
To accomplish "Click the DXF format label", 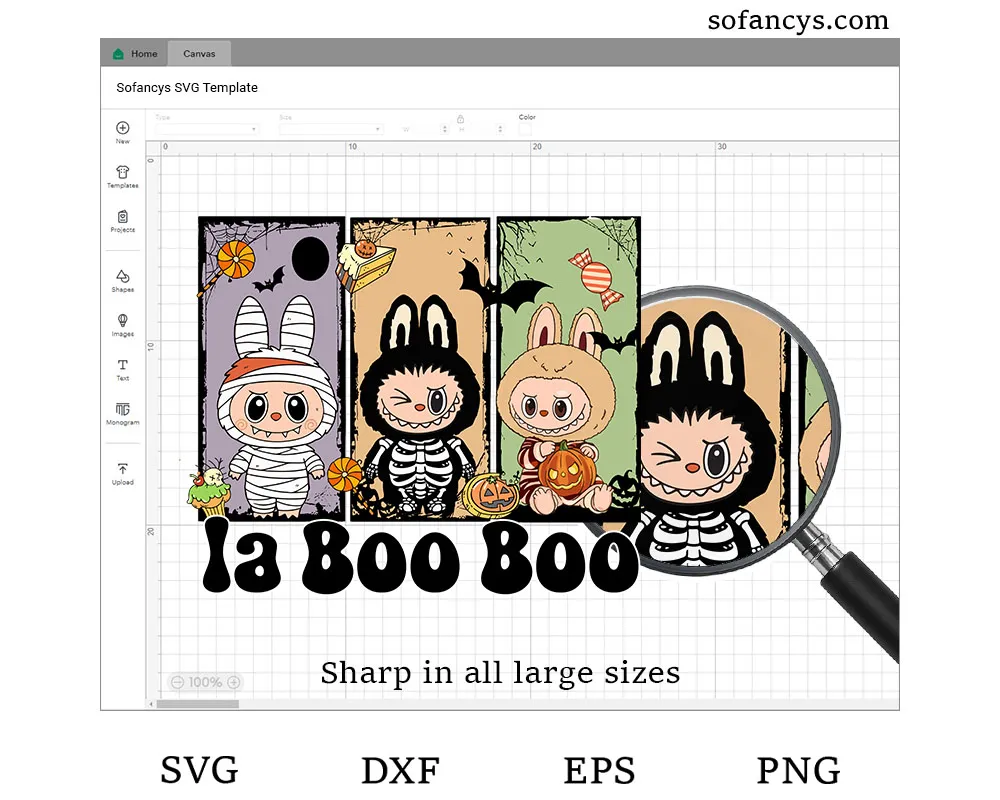I will 401,769.
